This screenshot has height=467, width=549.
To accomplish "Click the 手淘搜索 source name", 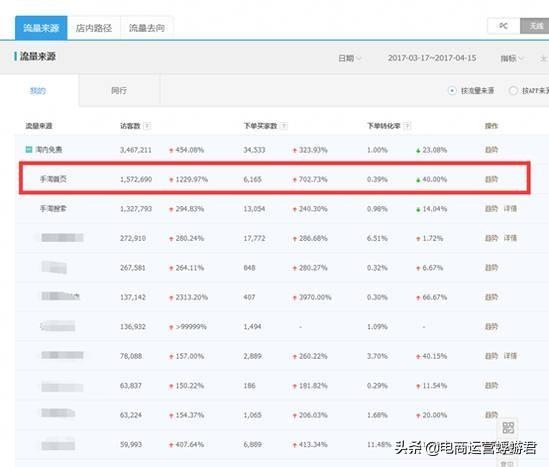I will point(53,209).
